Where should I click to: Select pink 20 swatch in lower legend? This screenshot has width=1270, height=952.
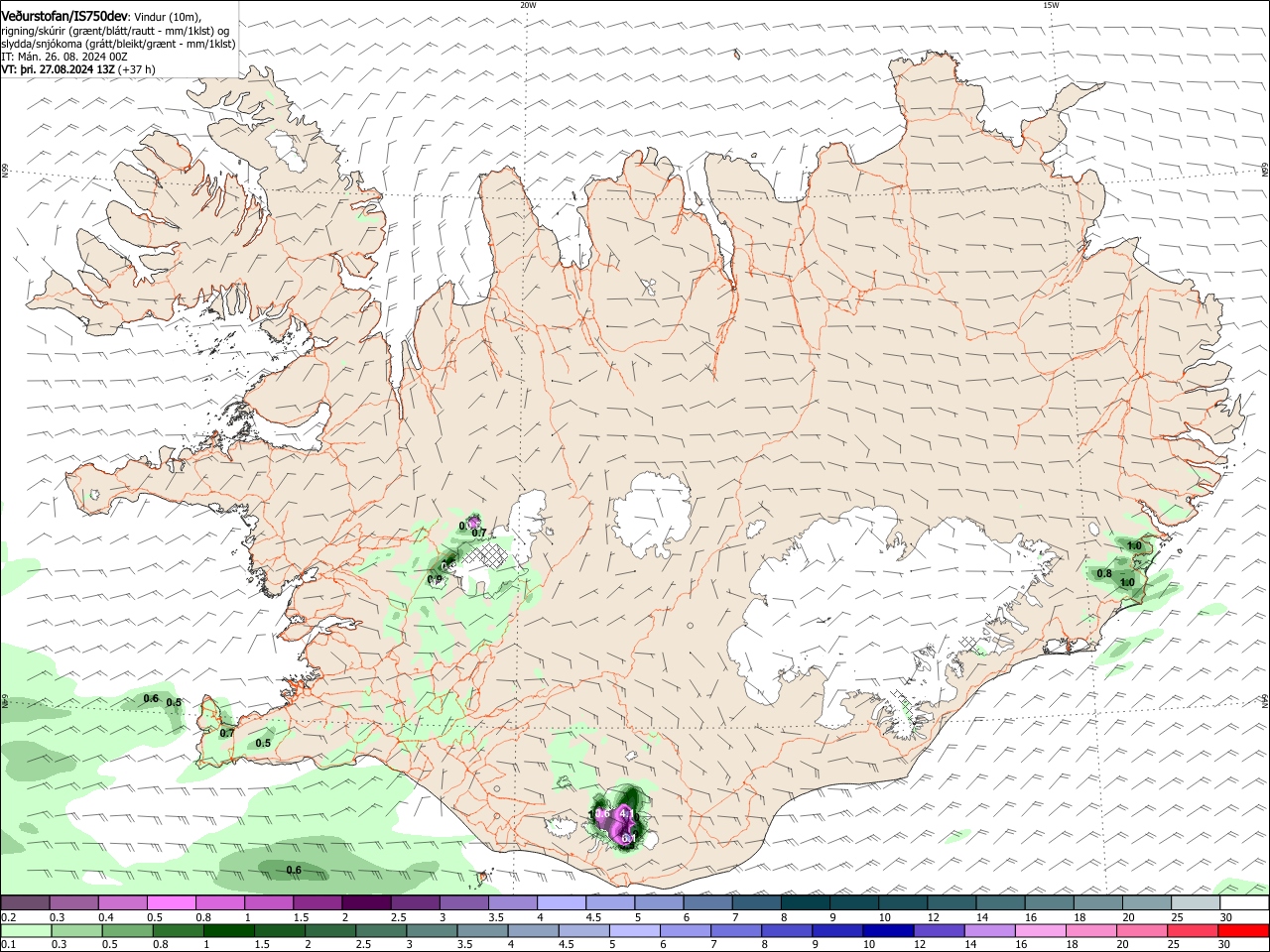point(1143,931)
